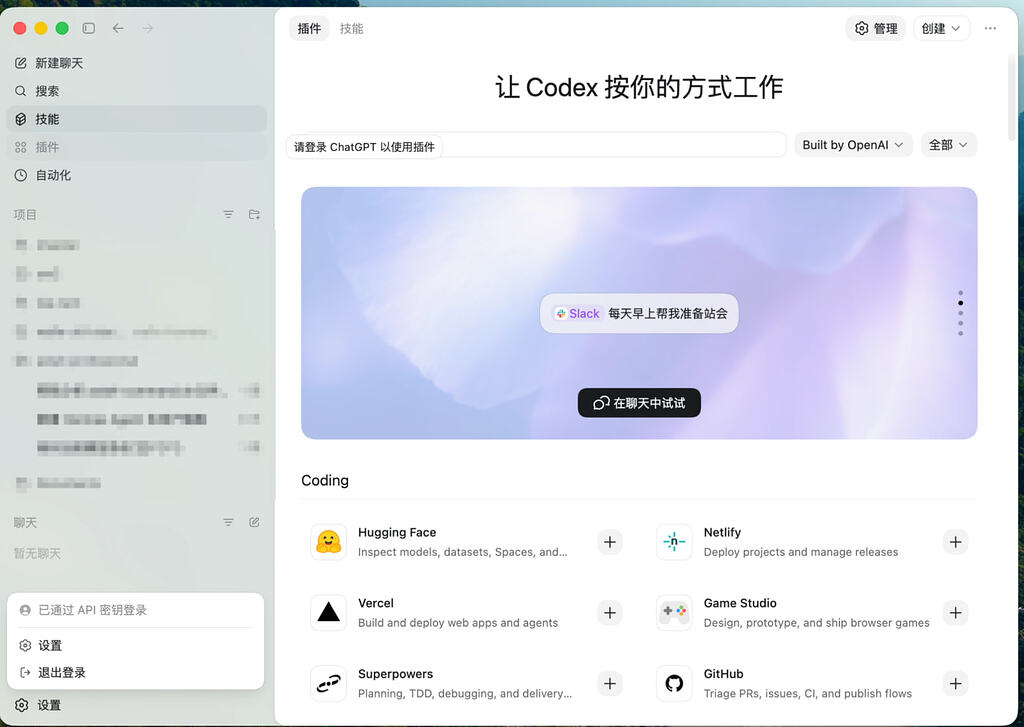Click the Superpowers link icon

click(x=328, y=683)
